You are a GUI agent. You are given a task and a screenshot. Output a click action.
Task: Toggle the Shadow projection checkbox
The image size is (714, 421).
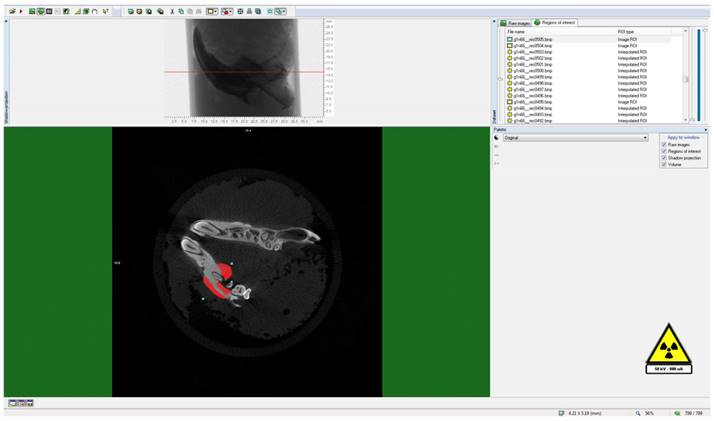point(664,157)
